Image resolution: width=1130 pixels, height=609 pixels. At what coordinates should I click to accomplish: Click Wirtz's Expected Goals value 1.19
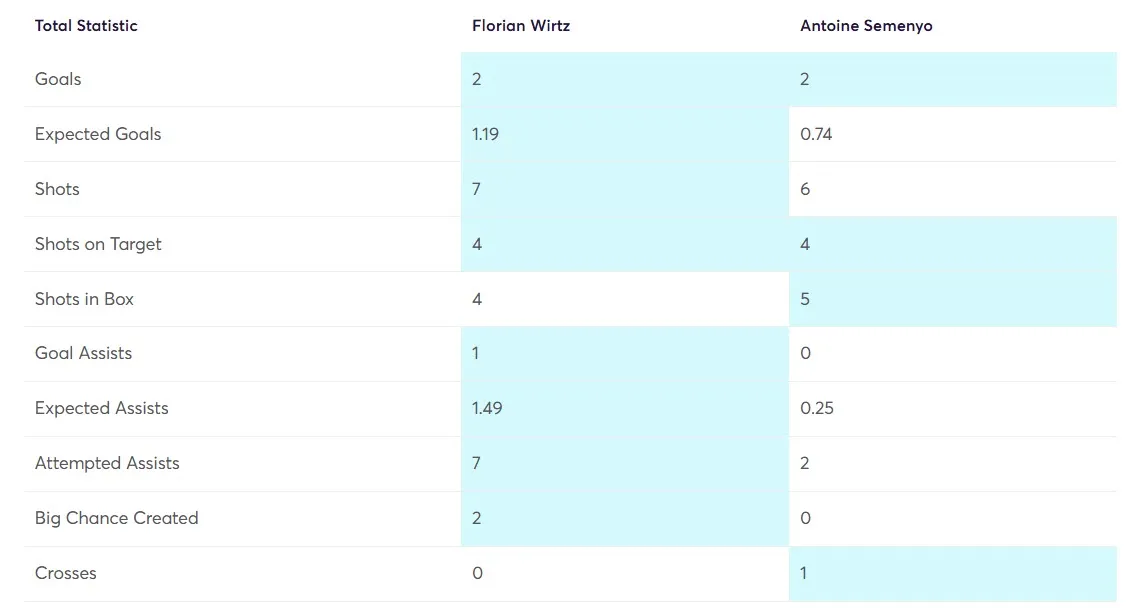pyautogui.click(x=485, y=134)
